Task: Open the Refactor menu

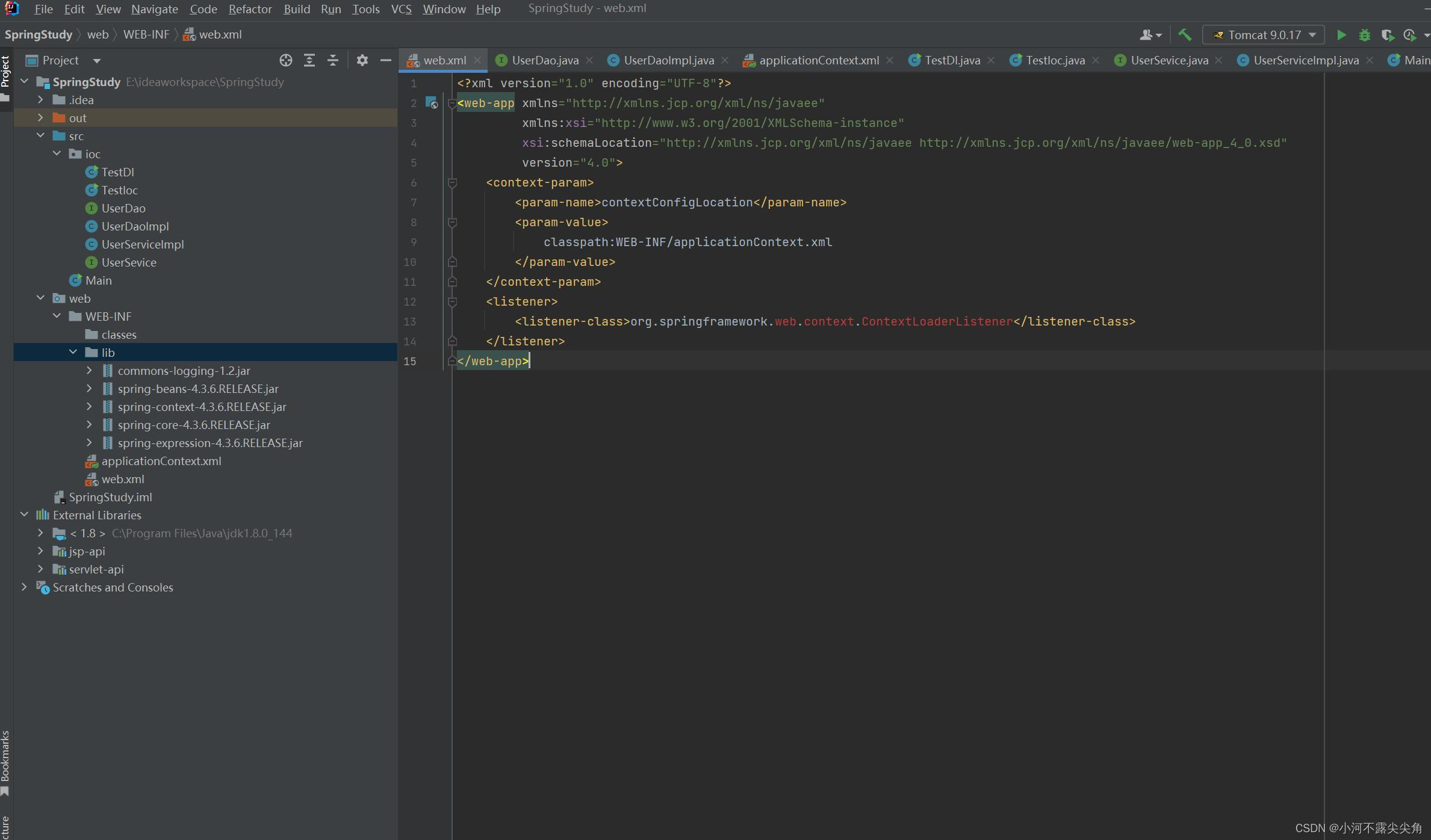Action: click(250, 9)
